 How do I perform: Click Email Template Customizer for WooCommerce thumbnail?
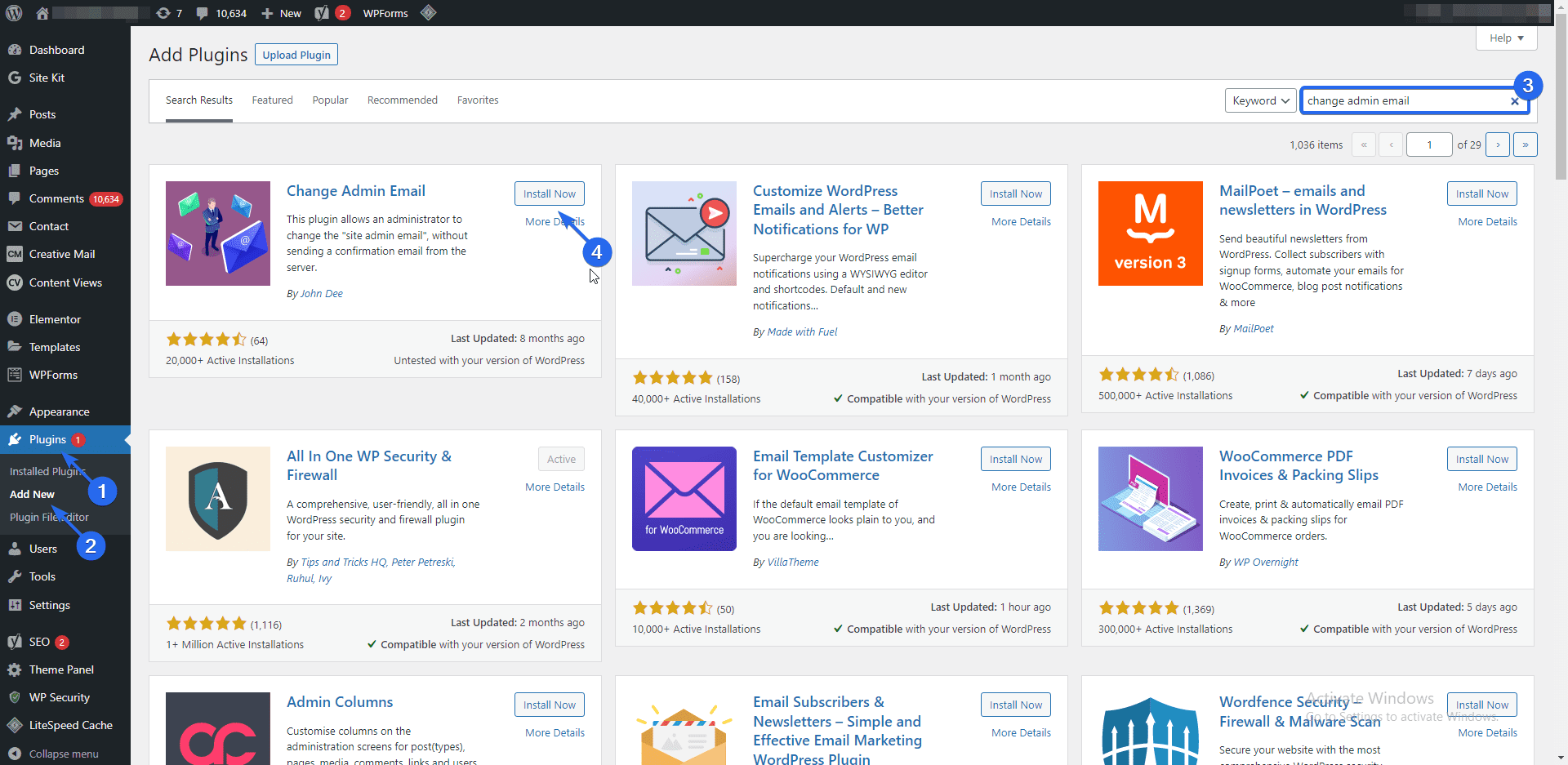(684, 499)
